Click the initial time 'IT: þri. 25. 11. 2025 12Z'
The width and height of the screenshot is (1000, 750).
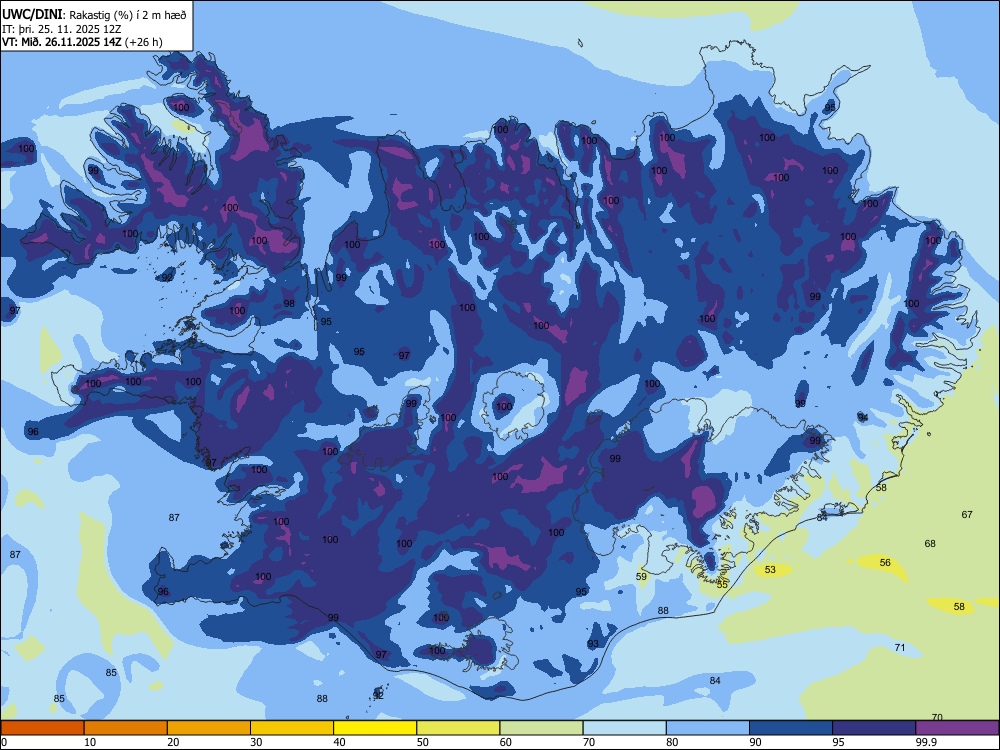tap(61, 29)
